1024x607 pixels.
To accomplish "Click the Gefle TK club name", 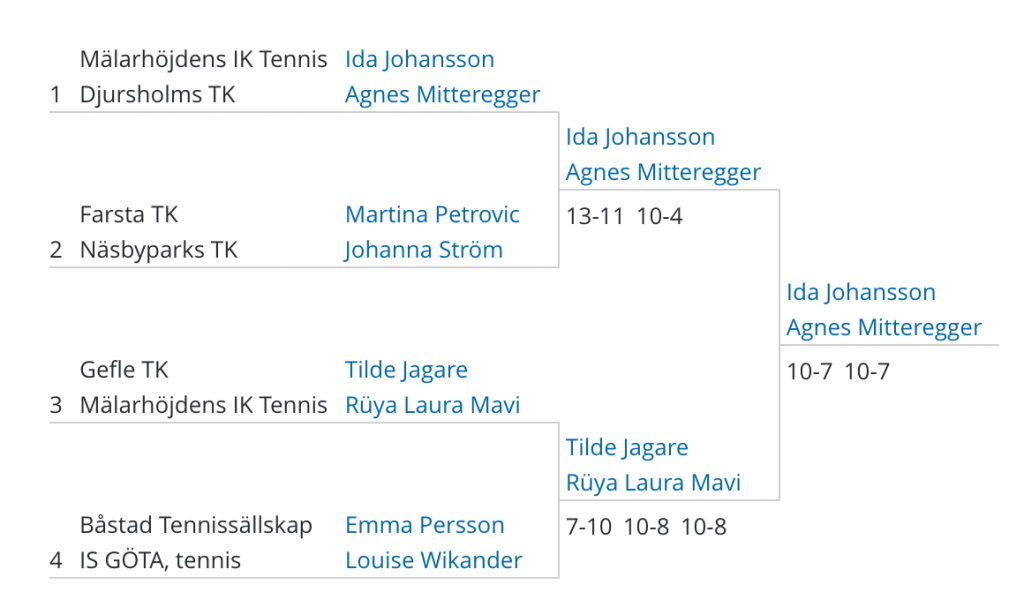I will (x=123, y=370).
